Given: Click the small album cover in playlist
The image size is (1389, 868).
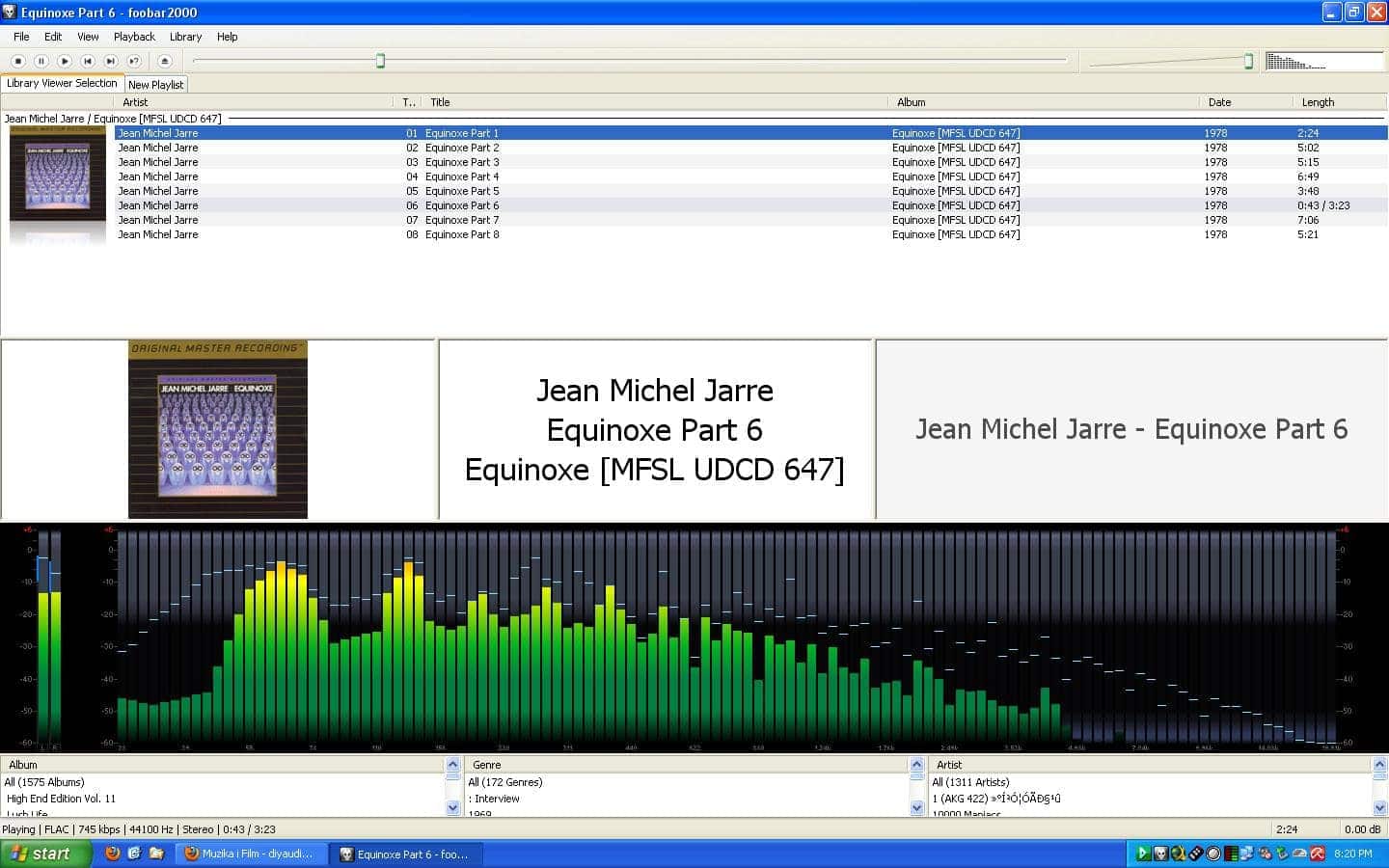Looking at the screenshot, I should click(58, 174).
